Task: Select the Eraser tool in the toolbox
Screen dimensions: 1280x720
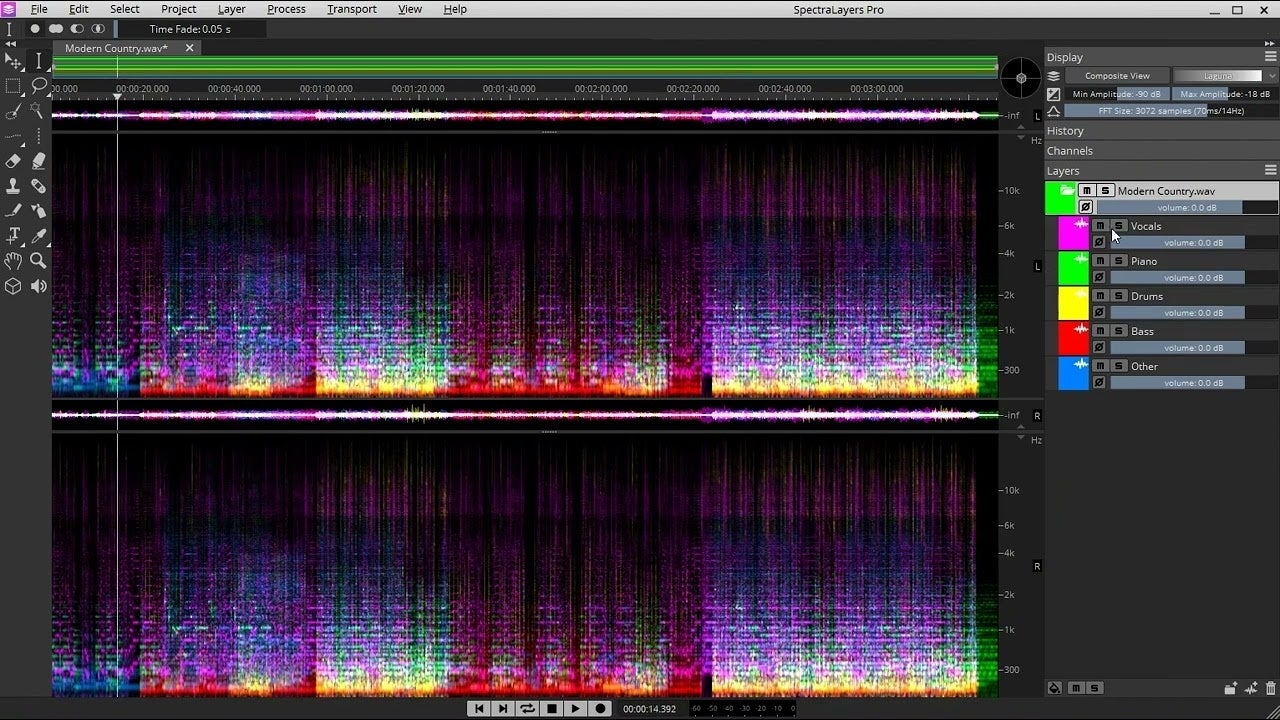Action: (x=13, y=161)
